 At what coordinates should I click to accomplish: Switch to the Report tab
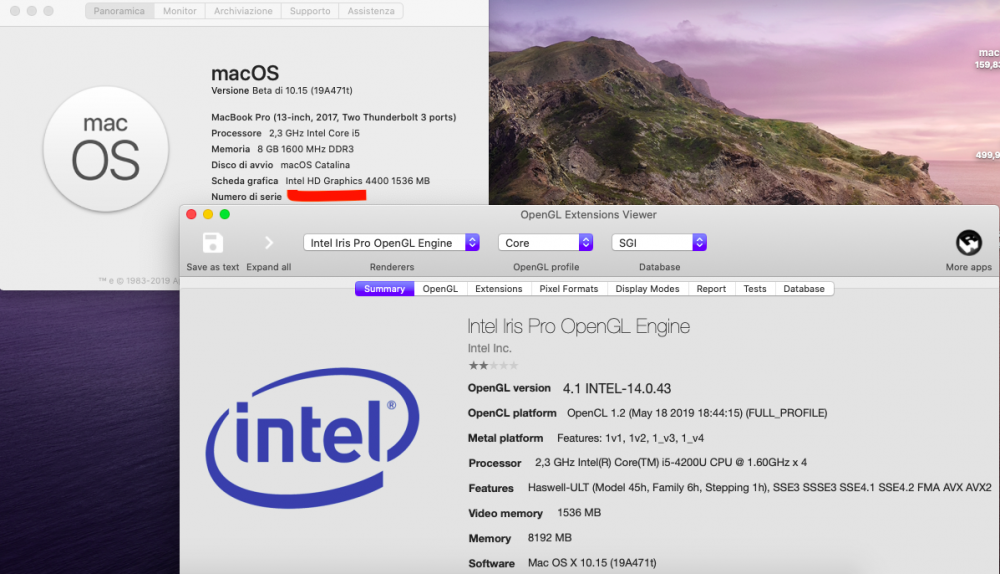pos(711,289)
